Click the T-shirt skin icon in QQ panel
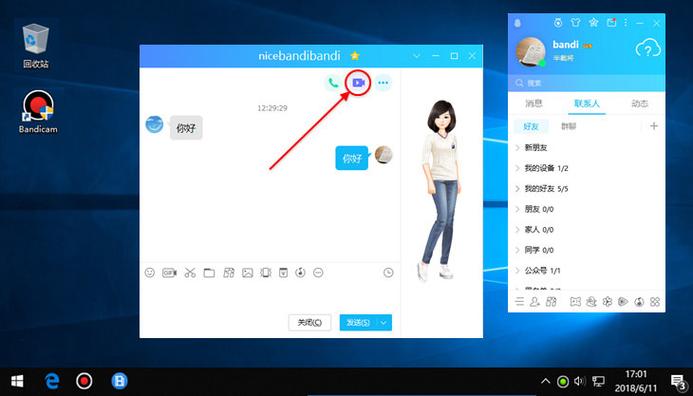Image resolution: width=693 pixels, height=396 pixels. click(575, 23)
